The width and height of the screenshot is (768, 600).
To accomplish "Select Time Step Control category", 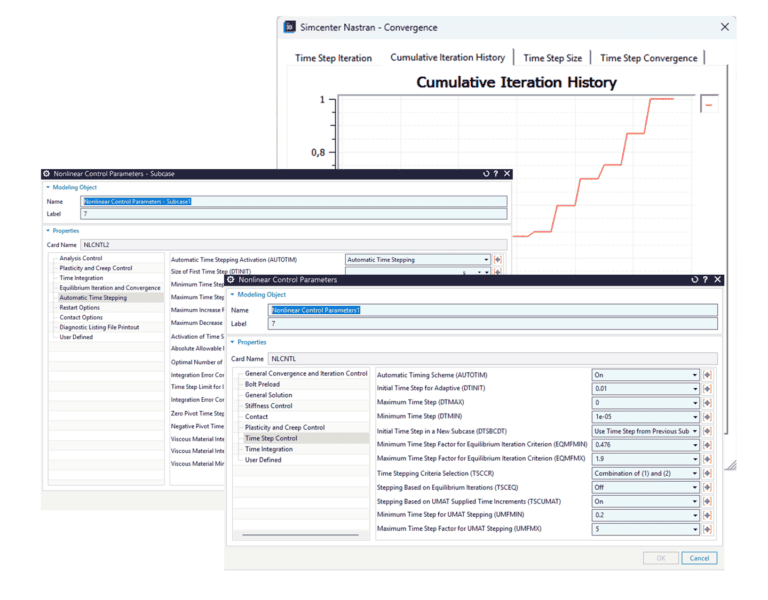I will click(271, 438).
